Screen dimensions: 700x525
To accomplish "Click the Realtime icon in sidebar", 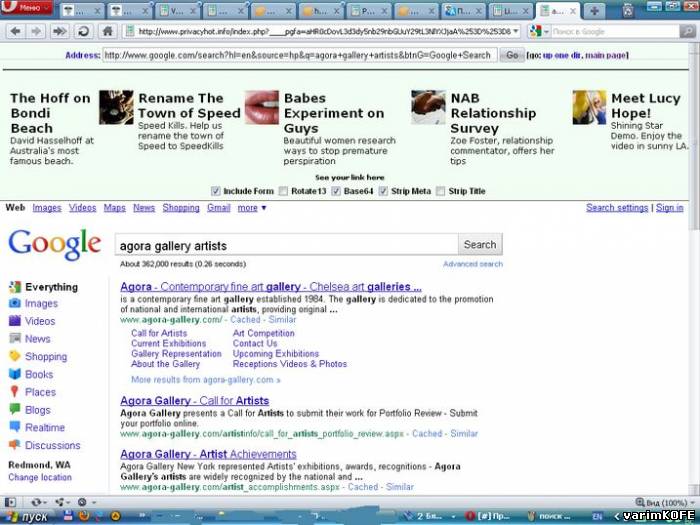I will pyautogui.click(x=15, y=427).
